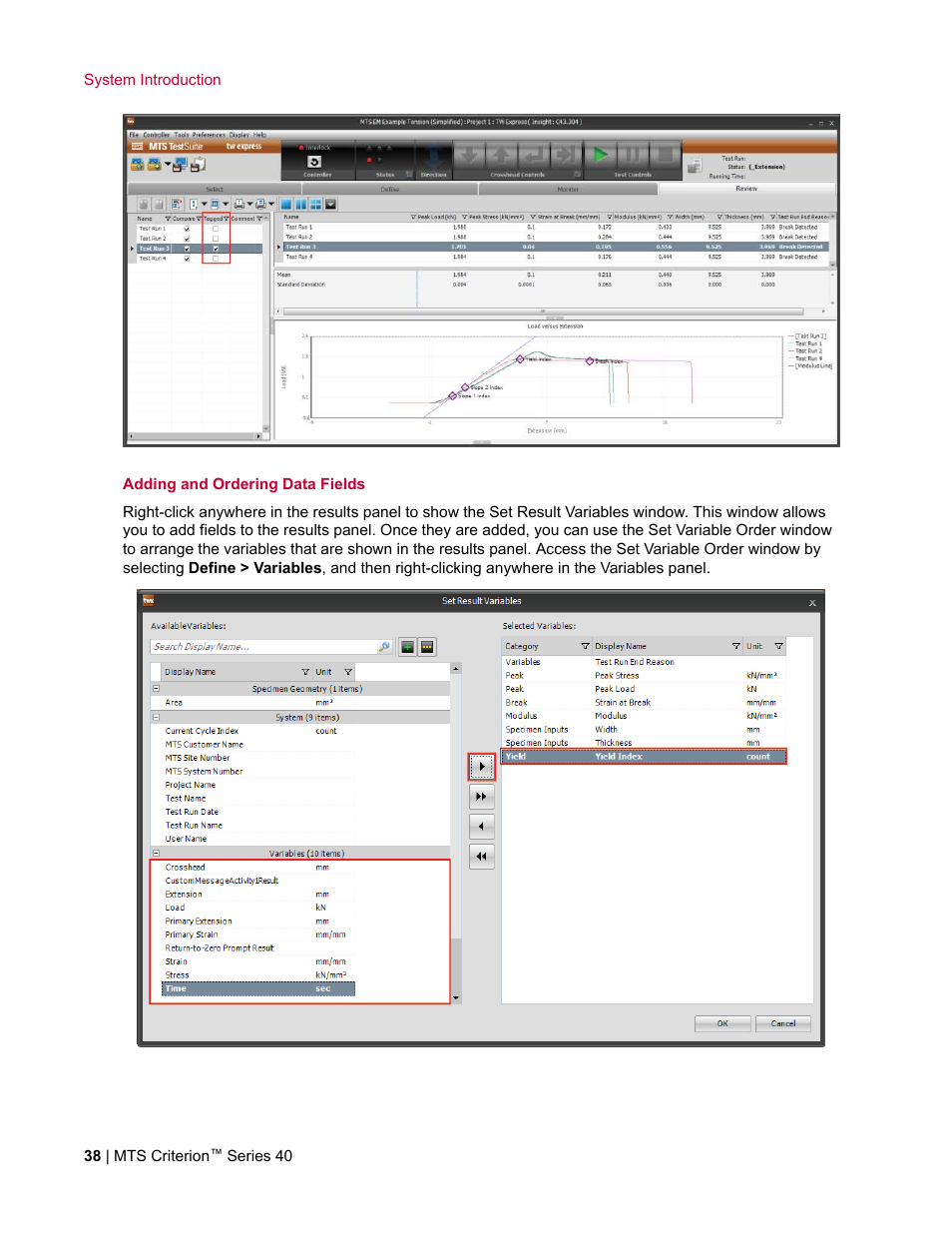Screen dimensions: 952x1233
Task: Enable Tagged checkbox for Test Run 2
Action: click(x=216, y=239)
